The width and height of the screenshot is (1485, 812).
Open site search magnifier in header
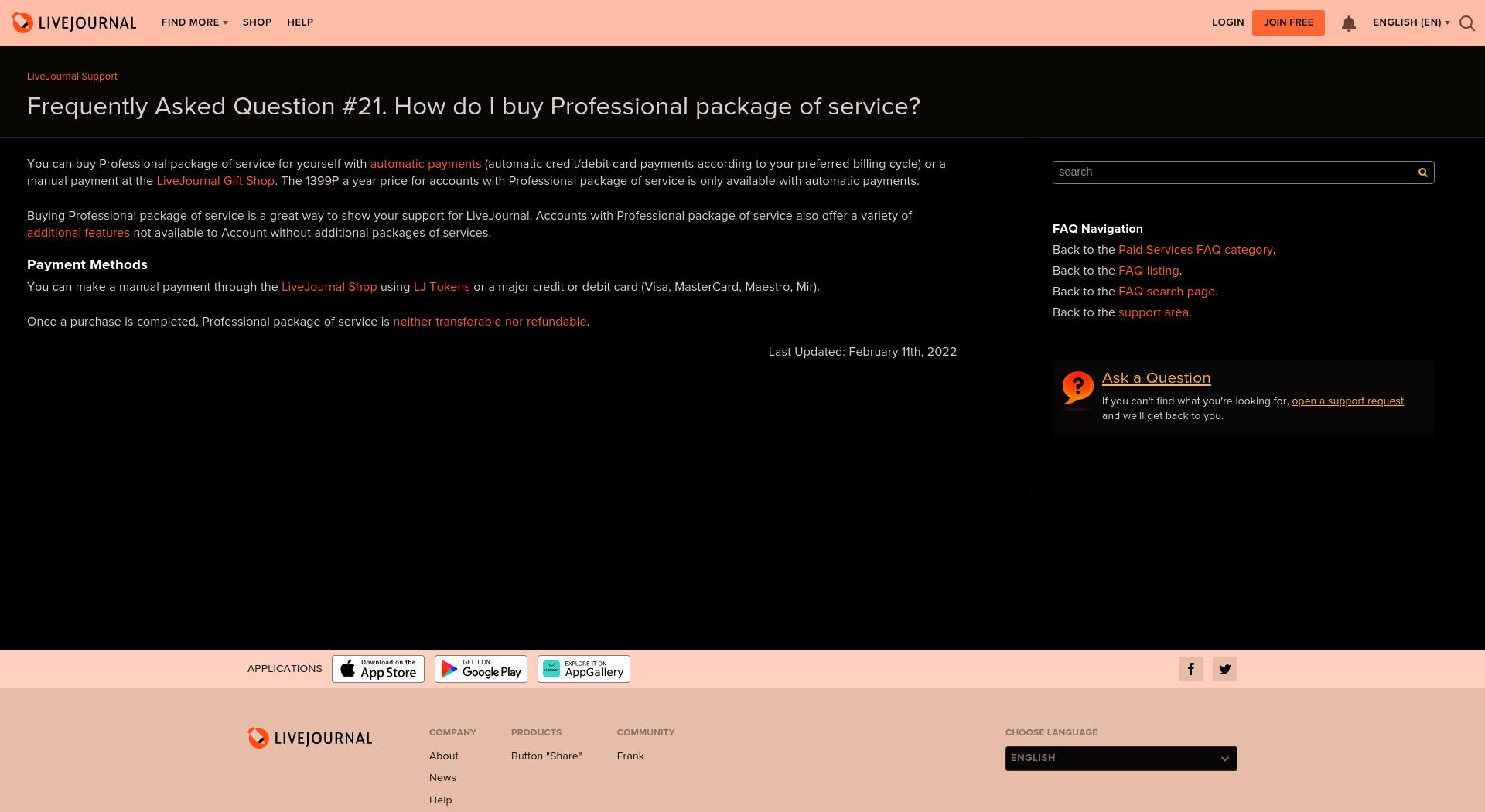coord(1467,23)
